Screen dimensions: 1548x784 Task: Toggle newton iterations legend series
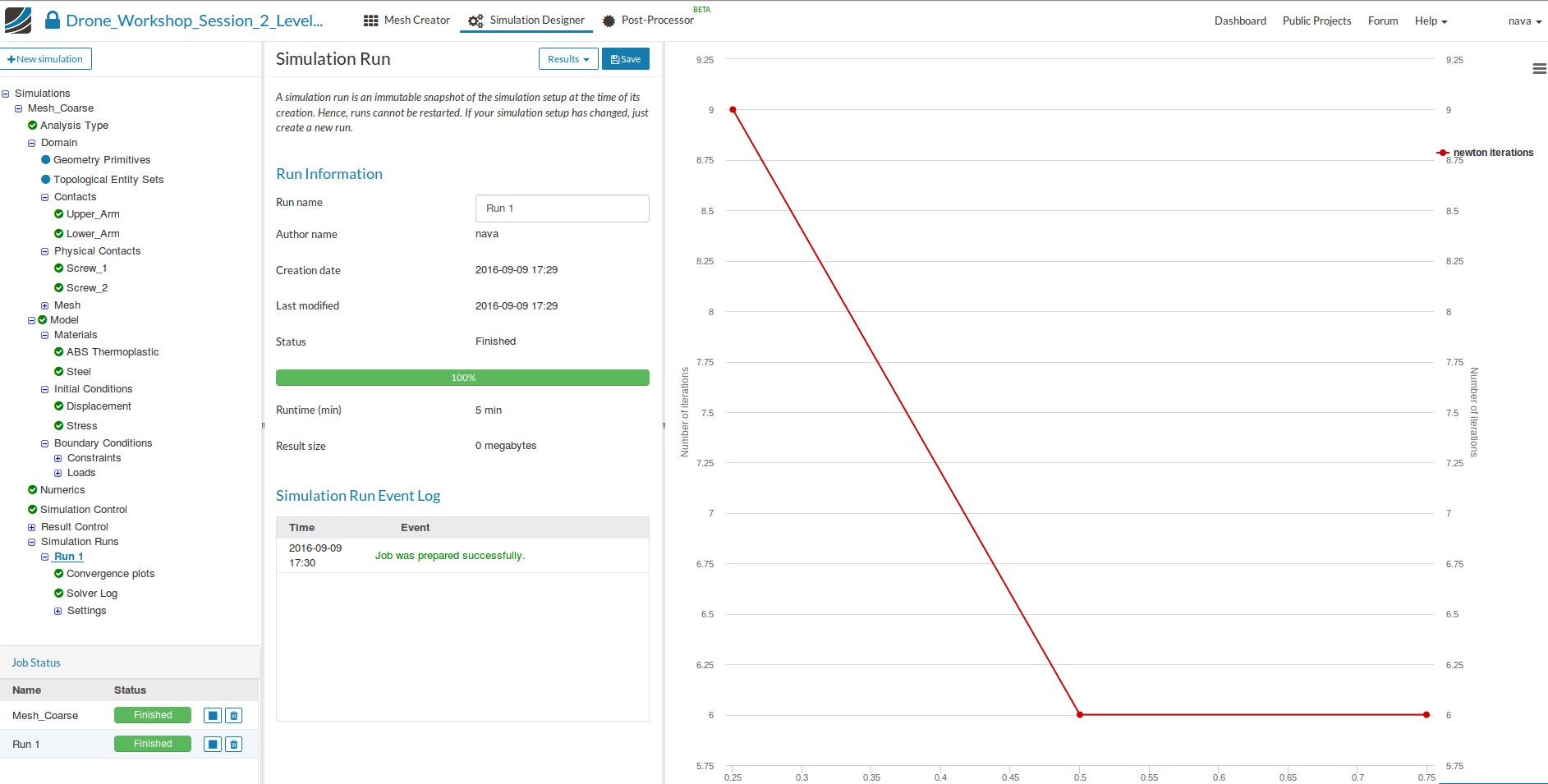1486,153
